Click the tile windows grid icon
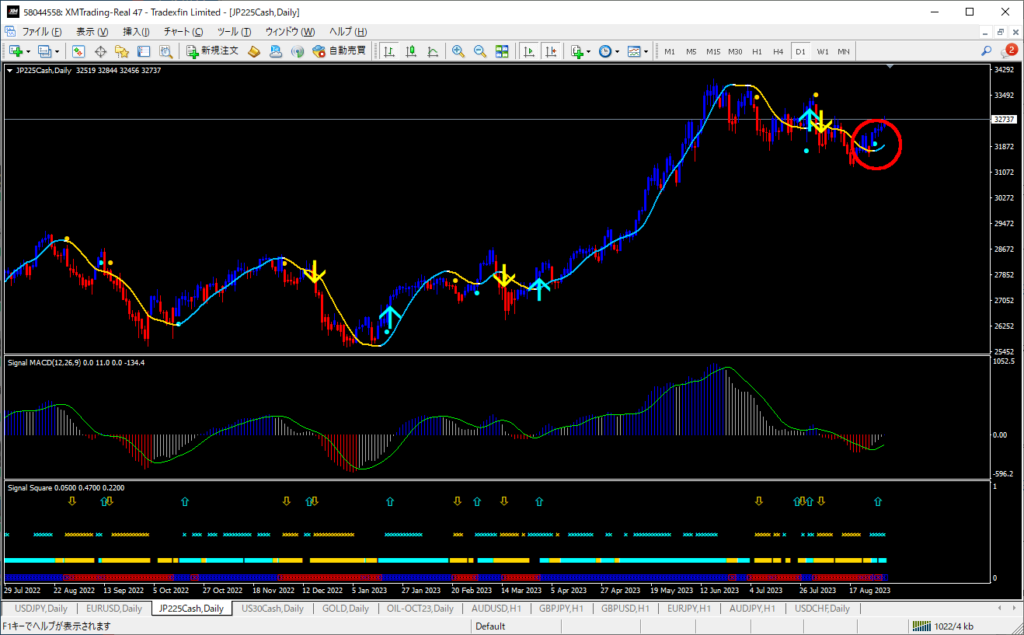Image resolution: width=1024 pixels, height=635 pixels. 502,51
